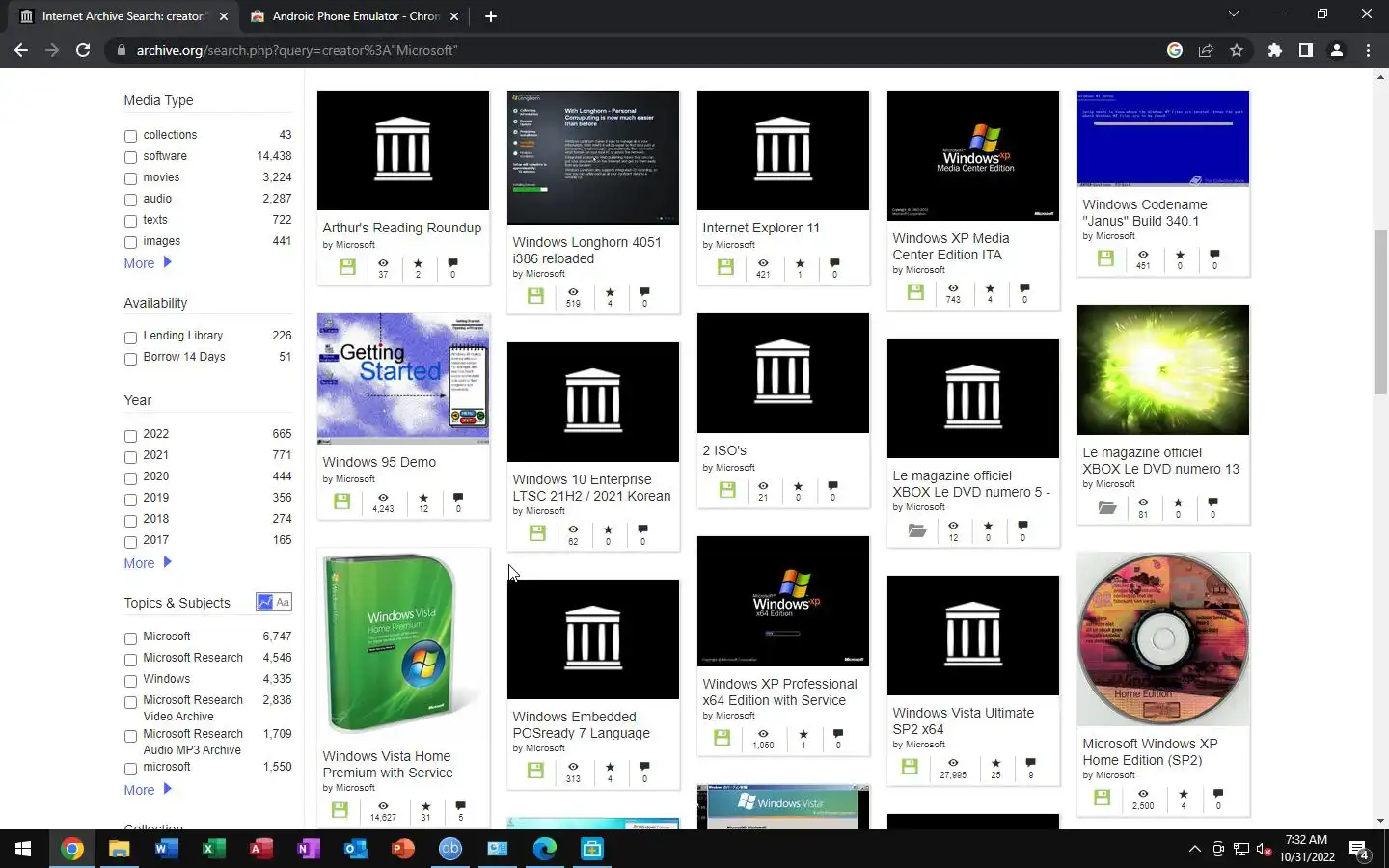
Task: Click the share page icon in address bar
Action: pos(1206,50)
